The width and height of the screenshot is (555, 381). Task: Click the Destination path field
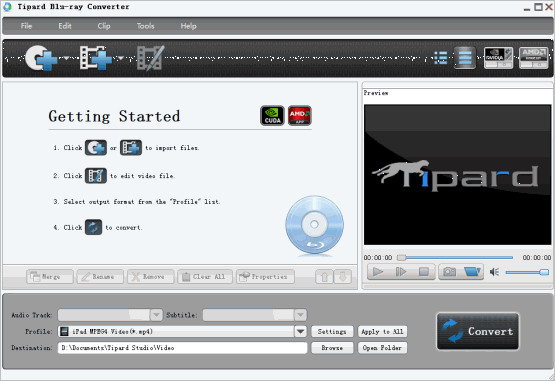pyautogui.click(x=182, y=348)
